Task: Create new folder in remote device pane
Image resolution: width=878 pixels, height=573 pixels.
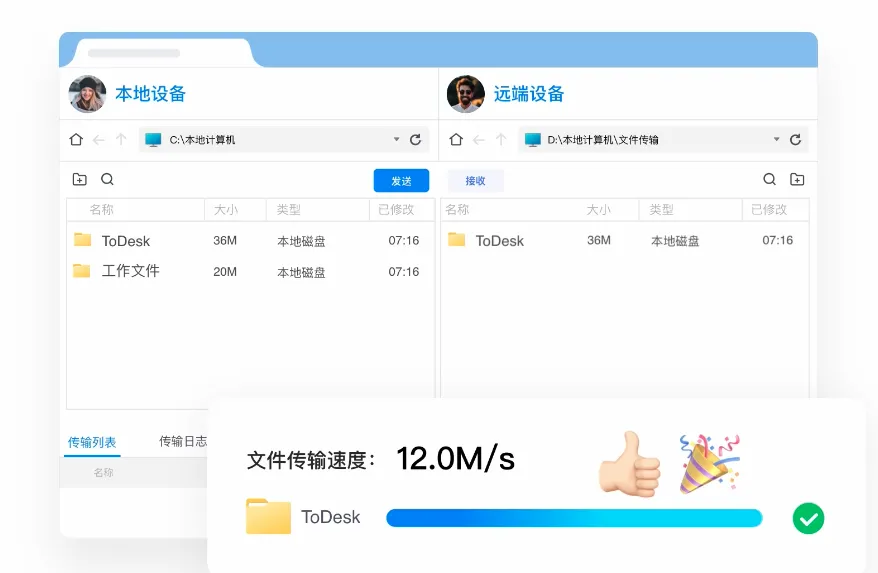Action: point(797,179)
